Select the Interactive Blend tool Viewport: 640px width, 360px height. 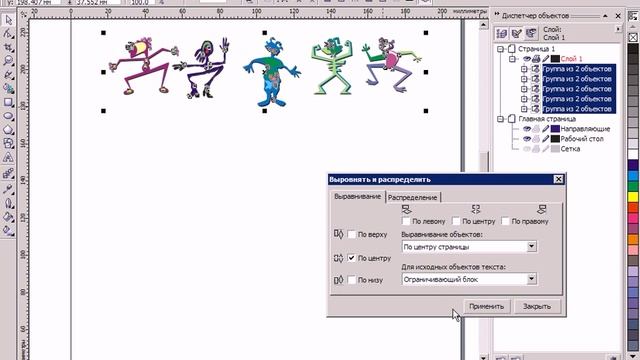[x=8, y=174]
